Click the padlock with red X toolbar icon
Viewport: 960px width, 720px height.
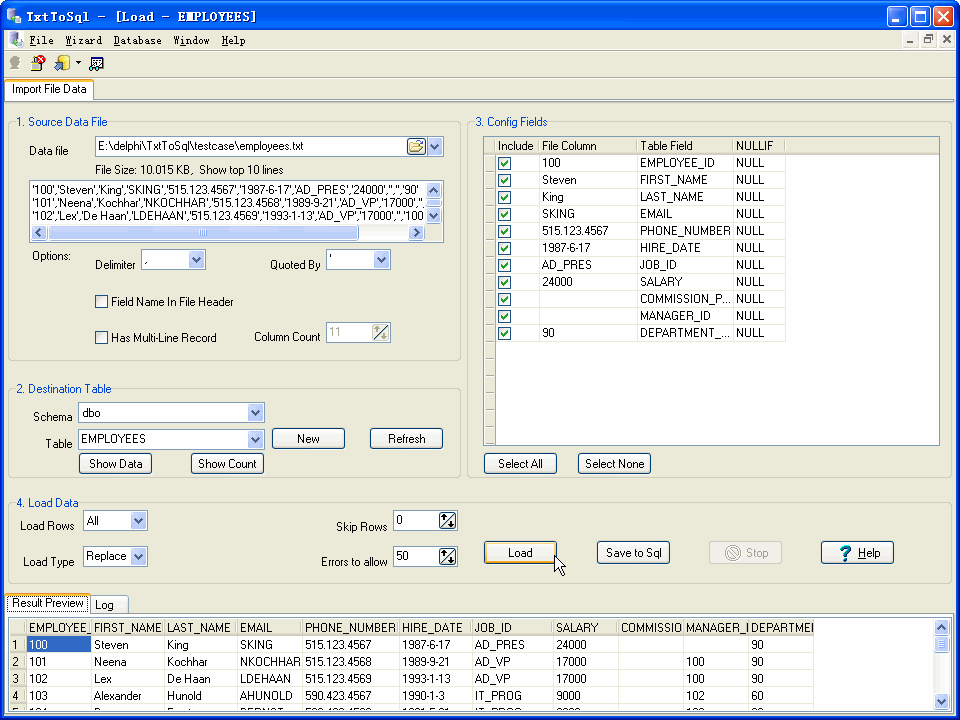(x=38, y=63)
